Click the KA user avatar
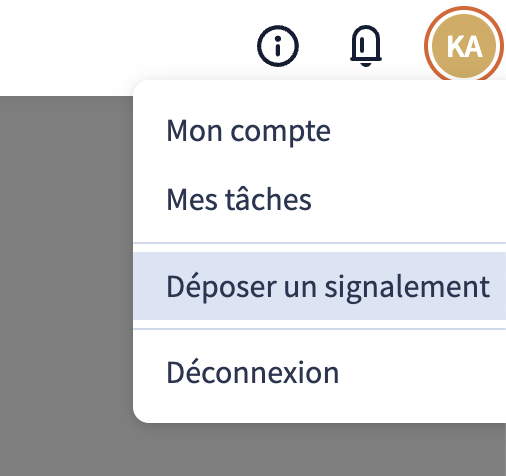The width and height of the screenshot is (506, 476). tap(464, 46)
